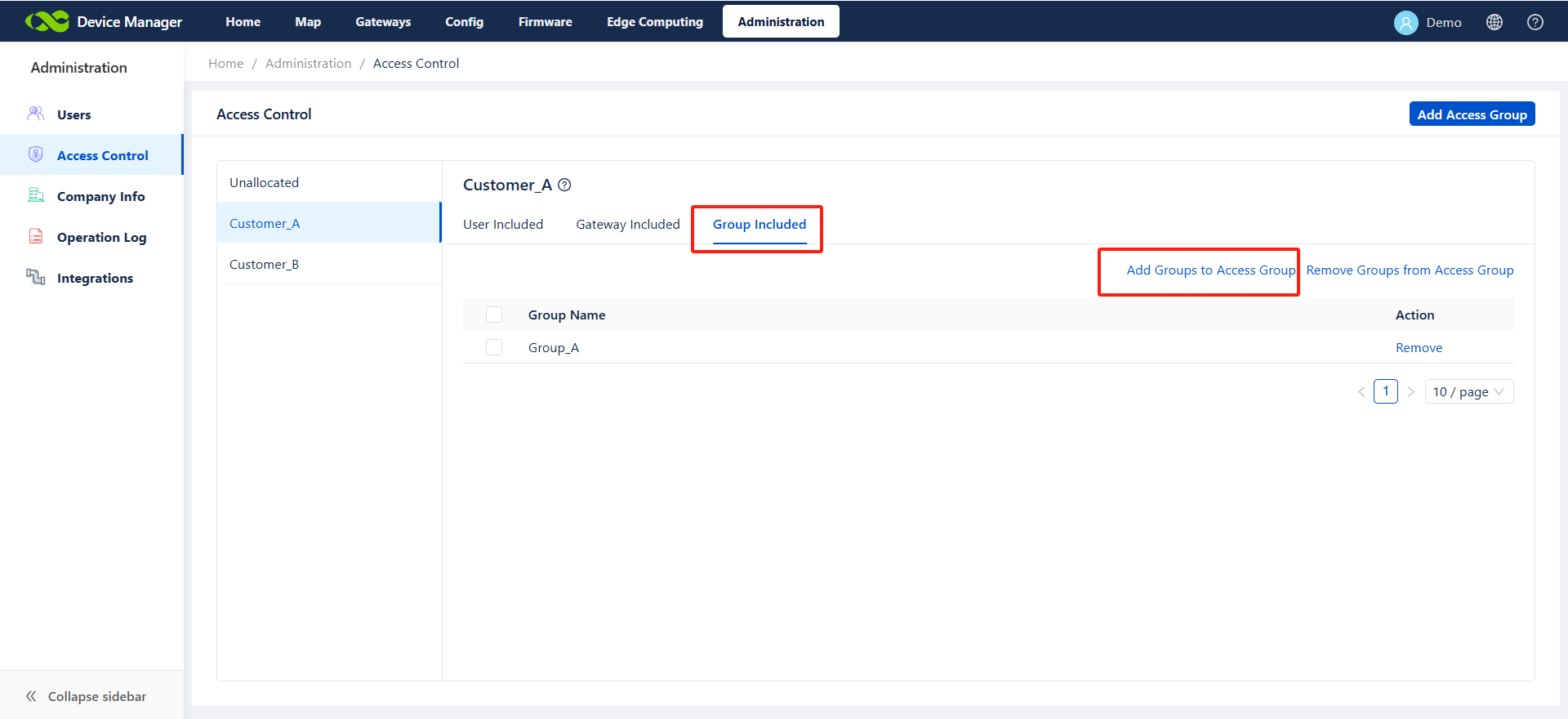Switch to the Gateway Included tab
This screenshot has width=1568, height=719.
click(x=627, y=225)
